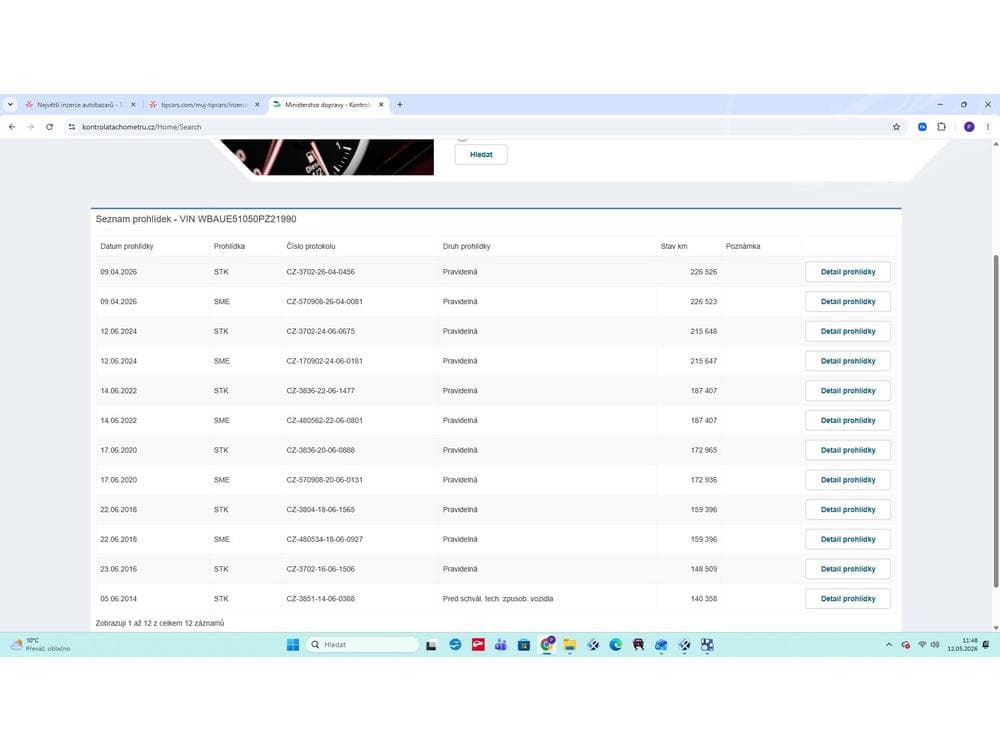Open detail for protocol CZ-570908-26-04-0081

[848, 302]
